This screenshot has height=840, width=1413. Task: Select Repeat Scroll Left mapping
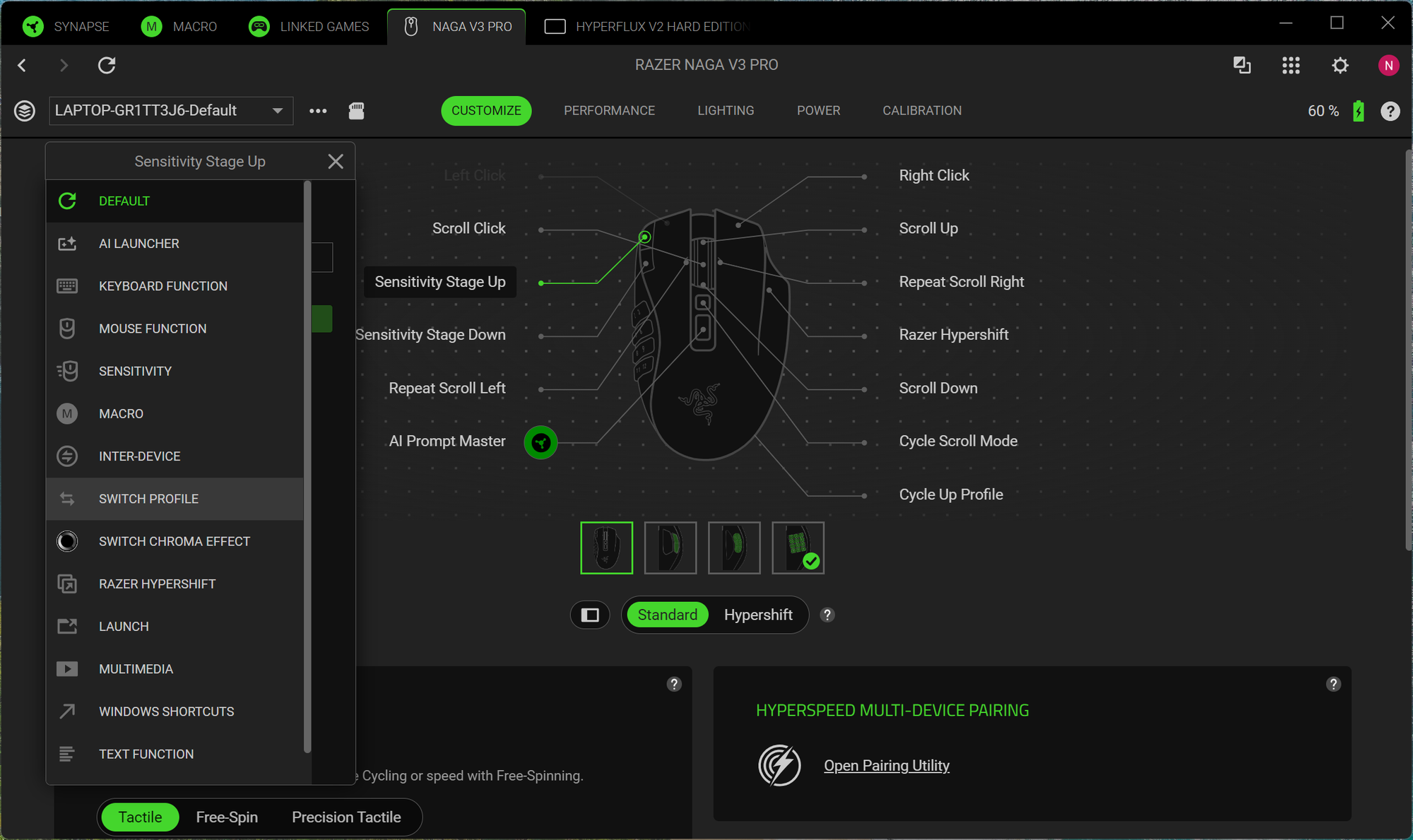[447, 388]
